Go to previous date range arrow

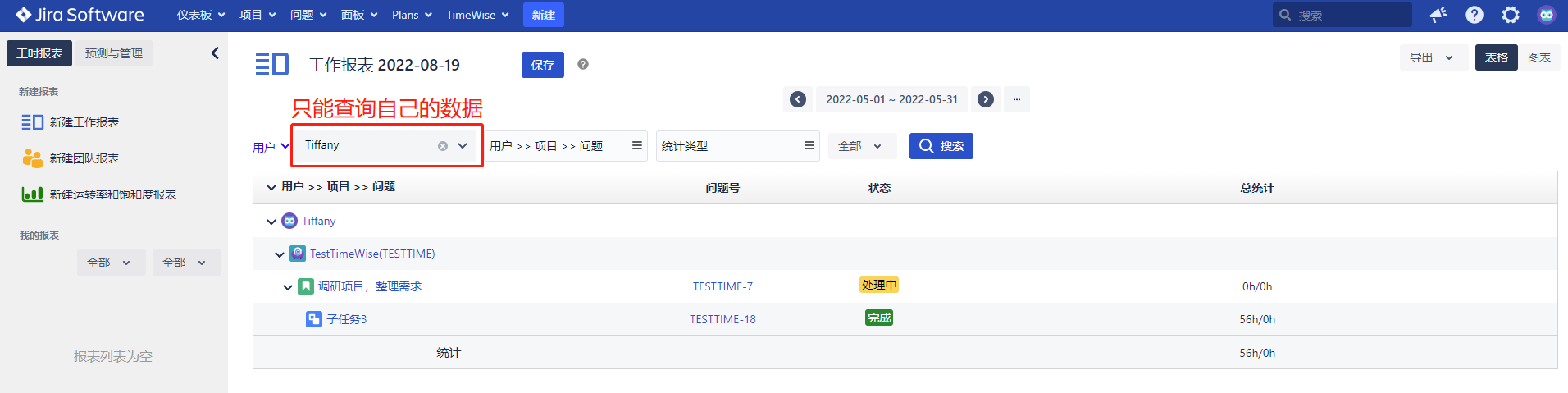(x=798, y=99)
